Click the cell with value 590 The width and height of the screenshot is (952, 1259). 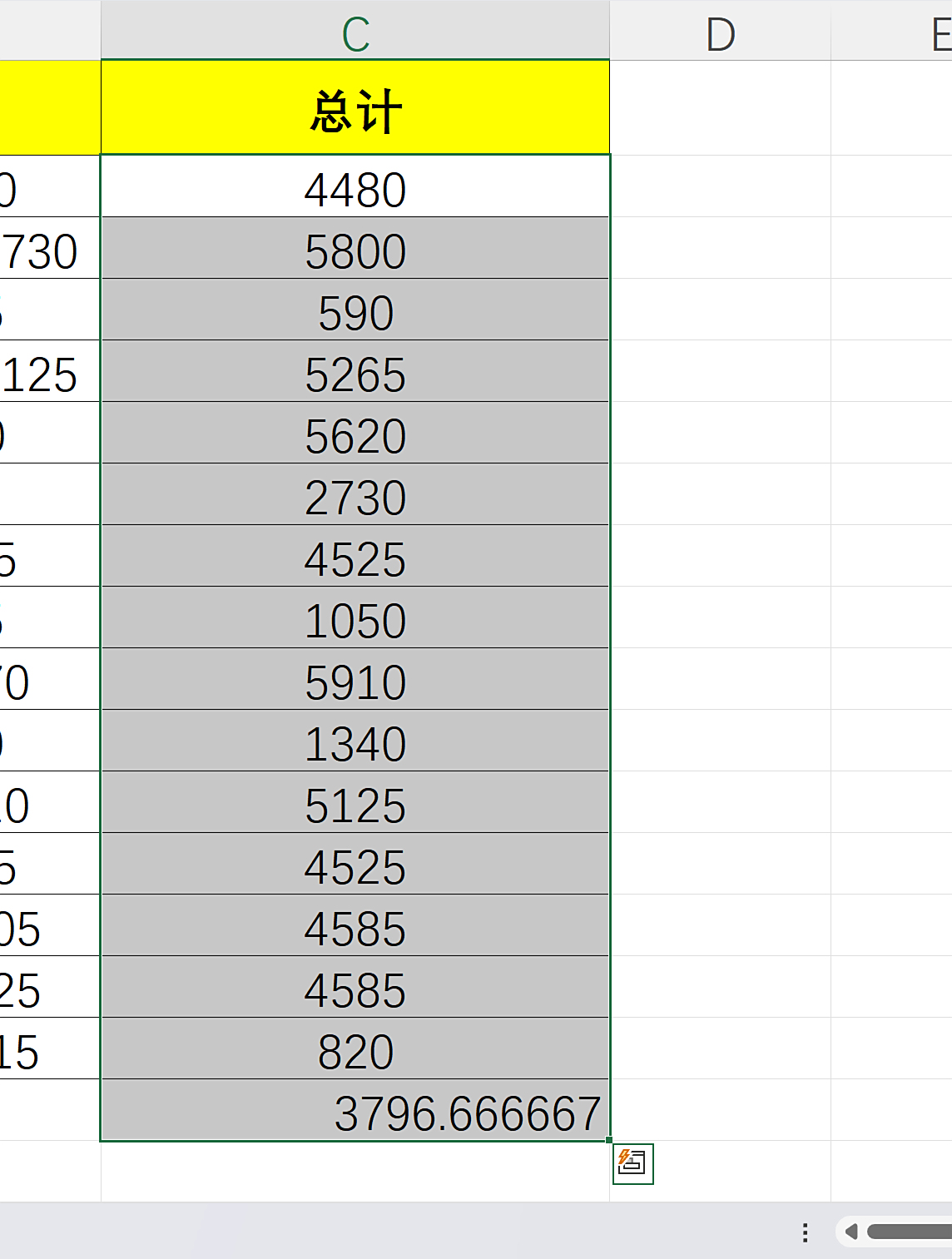point(355,311)
